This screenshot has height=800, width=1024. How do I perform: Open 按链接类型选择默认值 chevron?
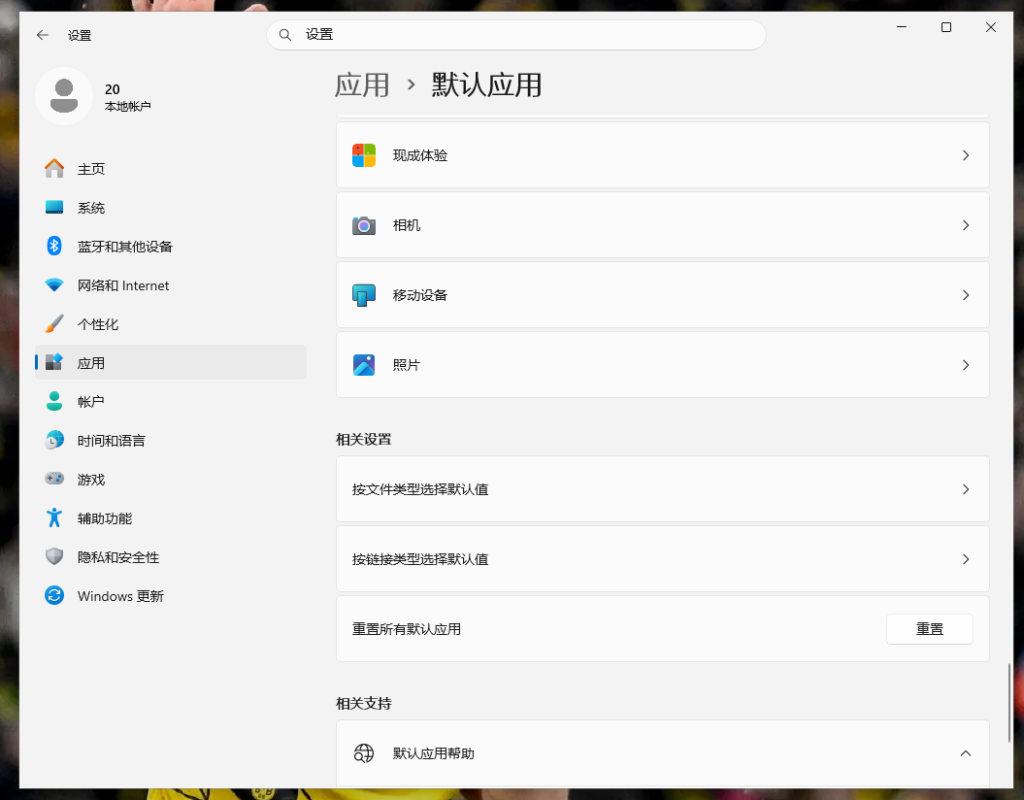coord(966,559)
